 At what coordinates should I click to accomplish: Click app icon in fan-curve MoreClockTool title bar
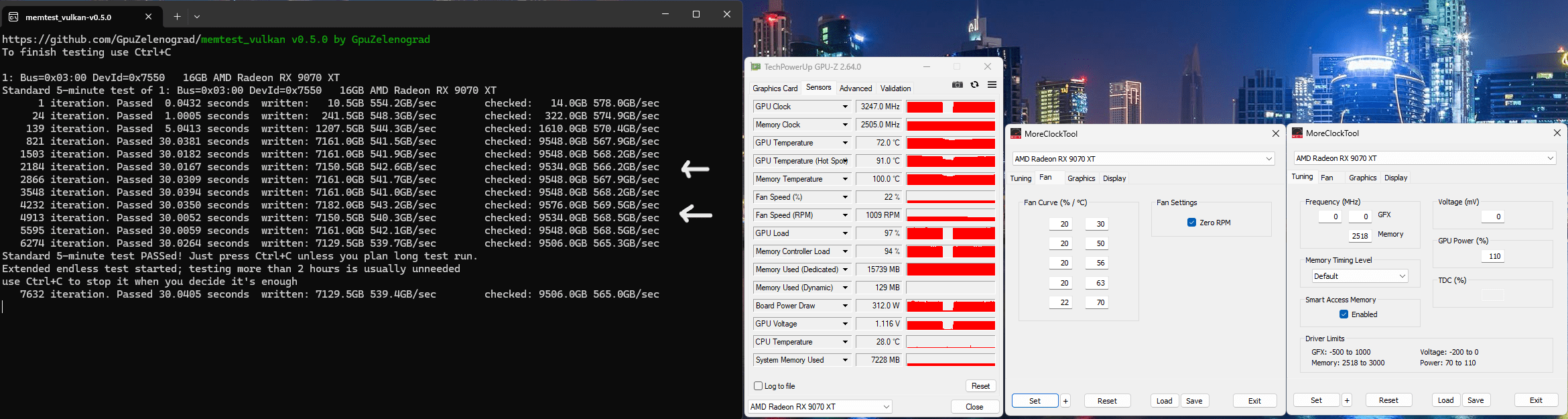1016,133
